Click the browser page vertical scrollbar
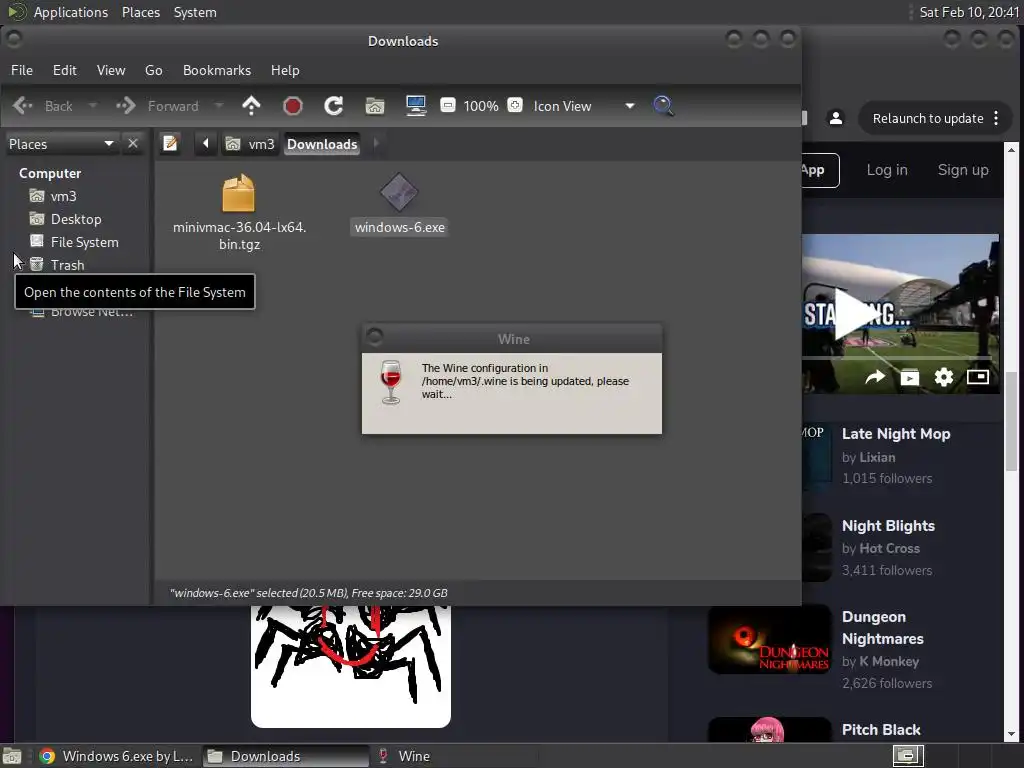The image size is (1024, 768). [1011, 421]
